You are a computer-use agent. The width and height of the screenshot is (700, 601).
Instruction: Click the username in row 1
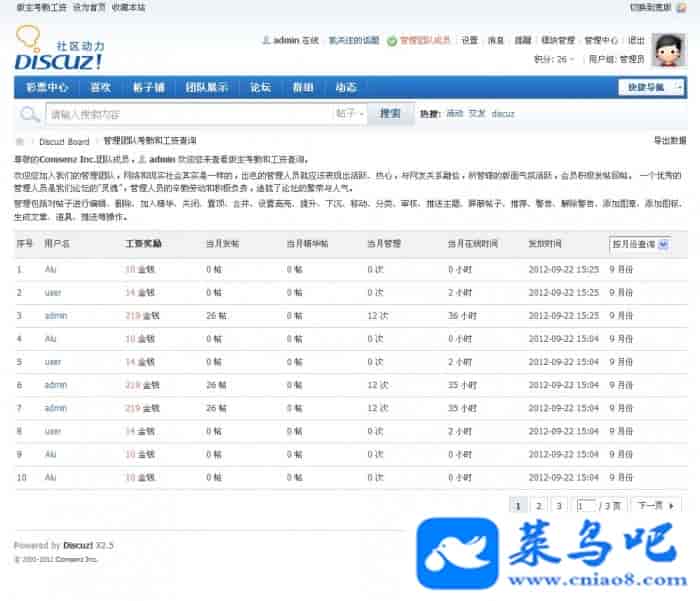(50, 269)
